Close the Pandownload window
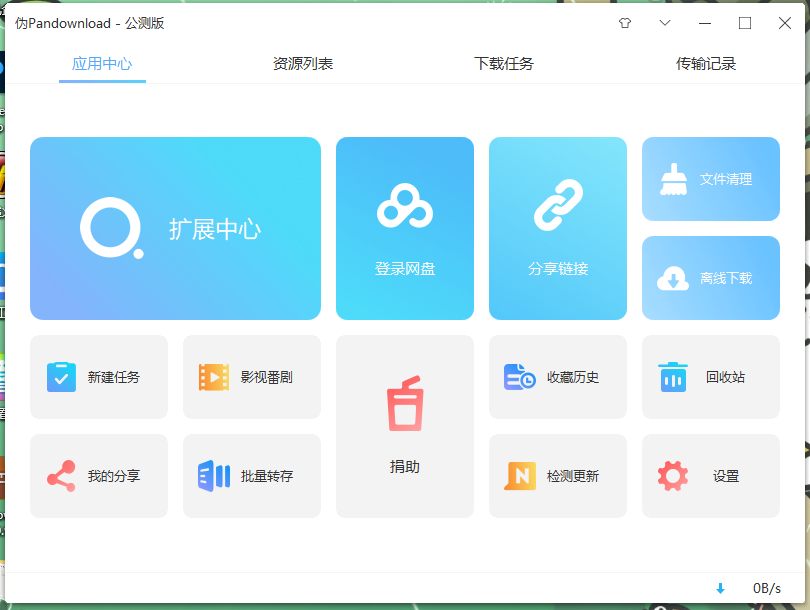Screen dimensions: 810x610 coord(785,23)
